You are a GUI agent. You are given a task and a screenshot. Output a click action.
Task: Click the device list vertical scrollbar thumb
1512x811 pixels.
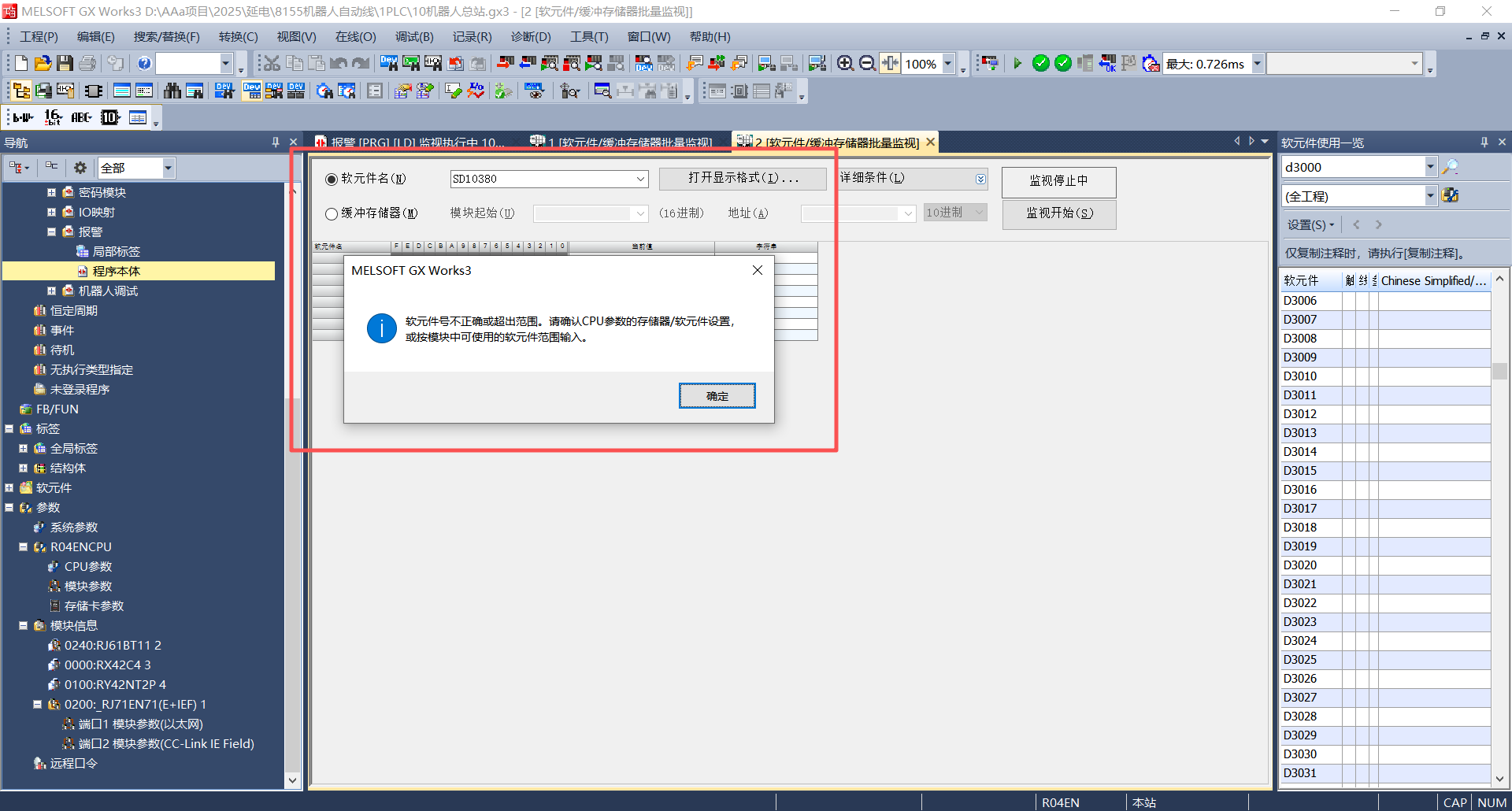coord(1499,372)
